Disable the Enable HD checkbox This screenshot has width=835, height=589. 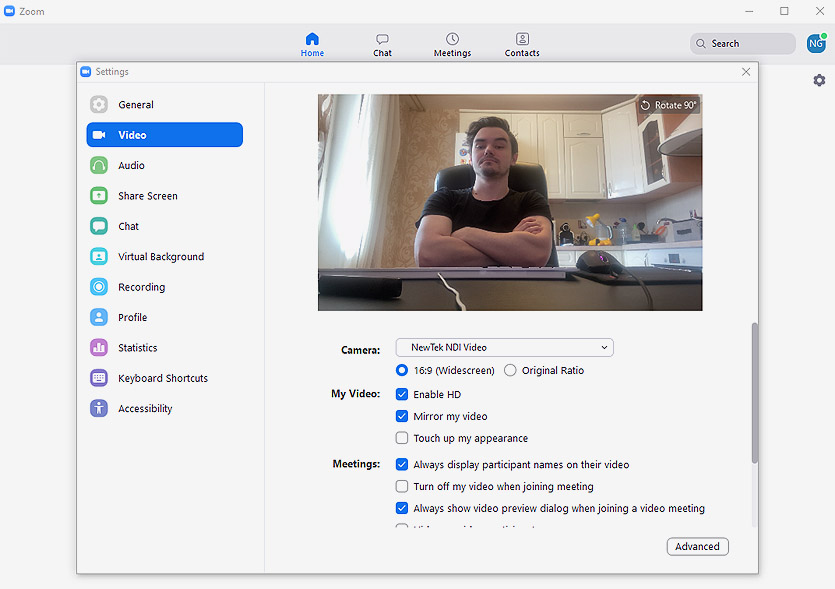tap(402, 394)
